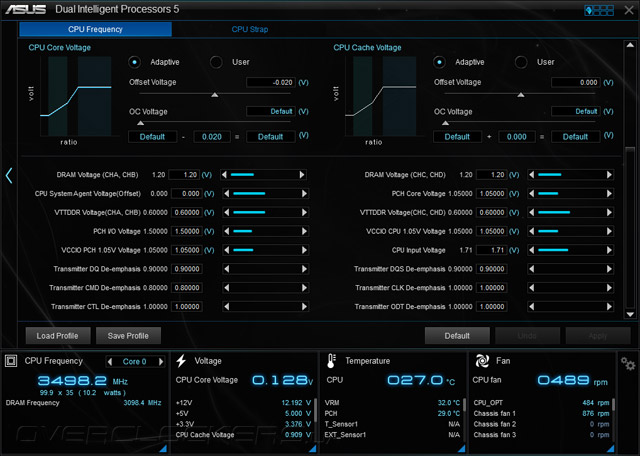Click the CPU Core Voltage 0.128 reading
Image resolution: width=640 pixels, height=456 pixels.
coord(282,380)
